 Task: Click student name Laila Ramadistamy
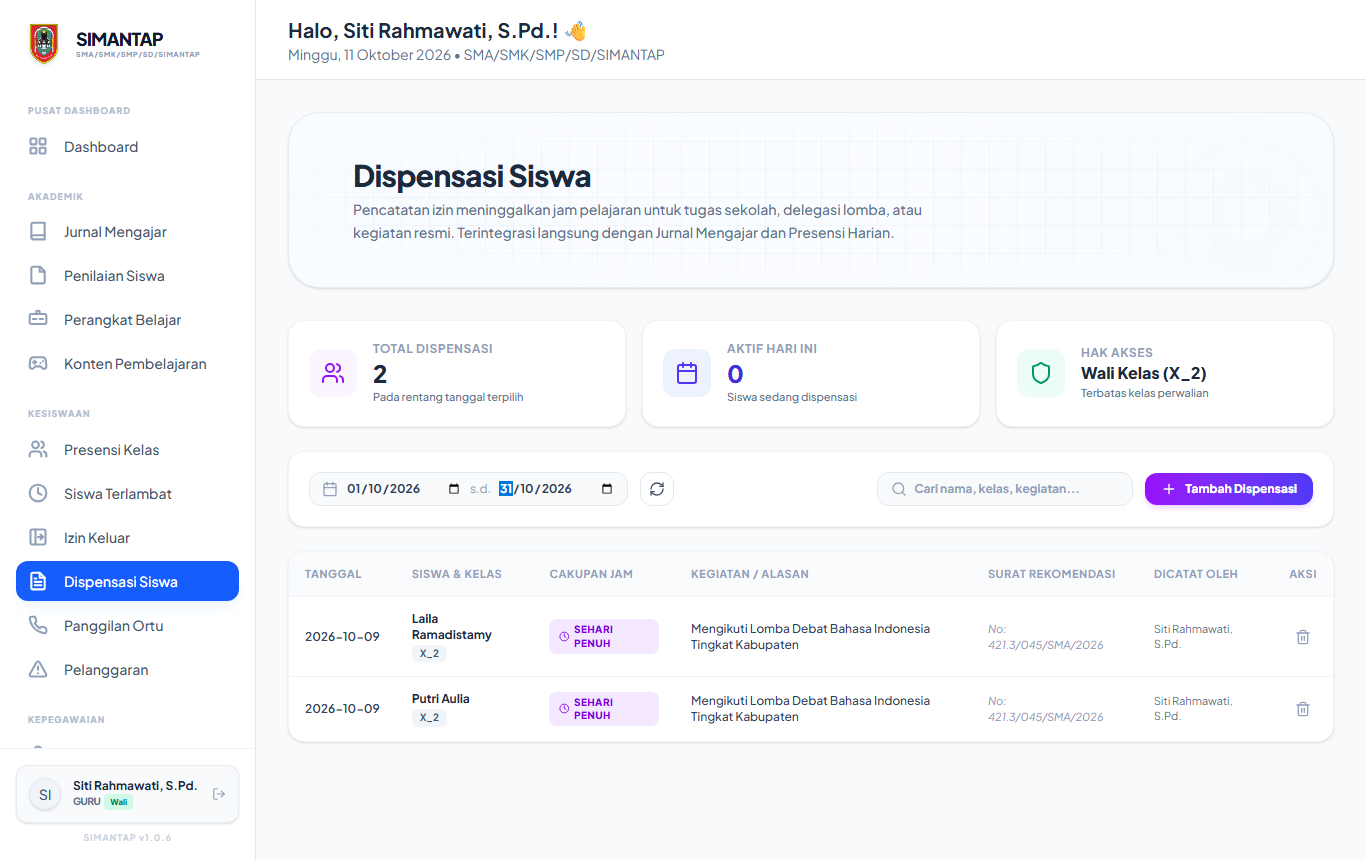point(452,626)
